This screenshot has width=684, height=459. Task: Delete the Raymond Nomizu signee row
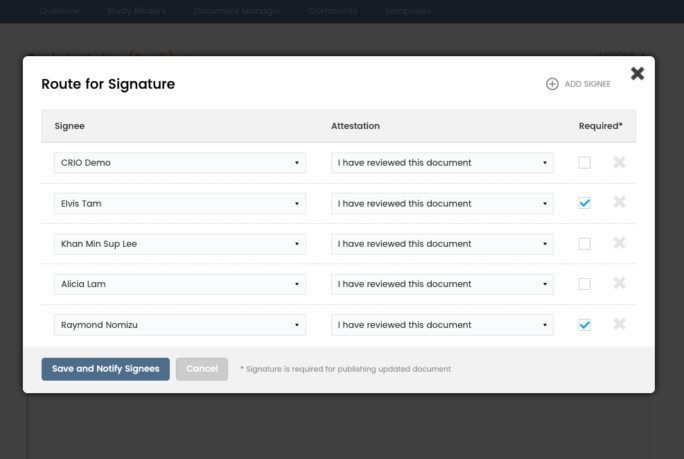619,324
